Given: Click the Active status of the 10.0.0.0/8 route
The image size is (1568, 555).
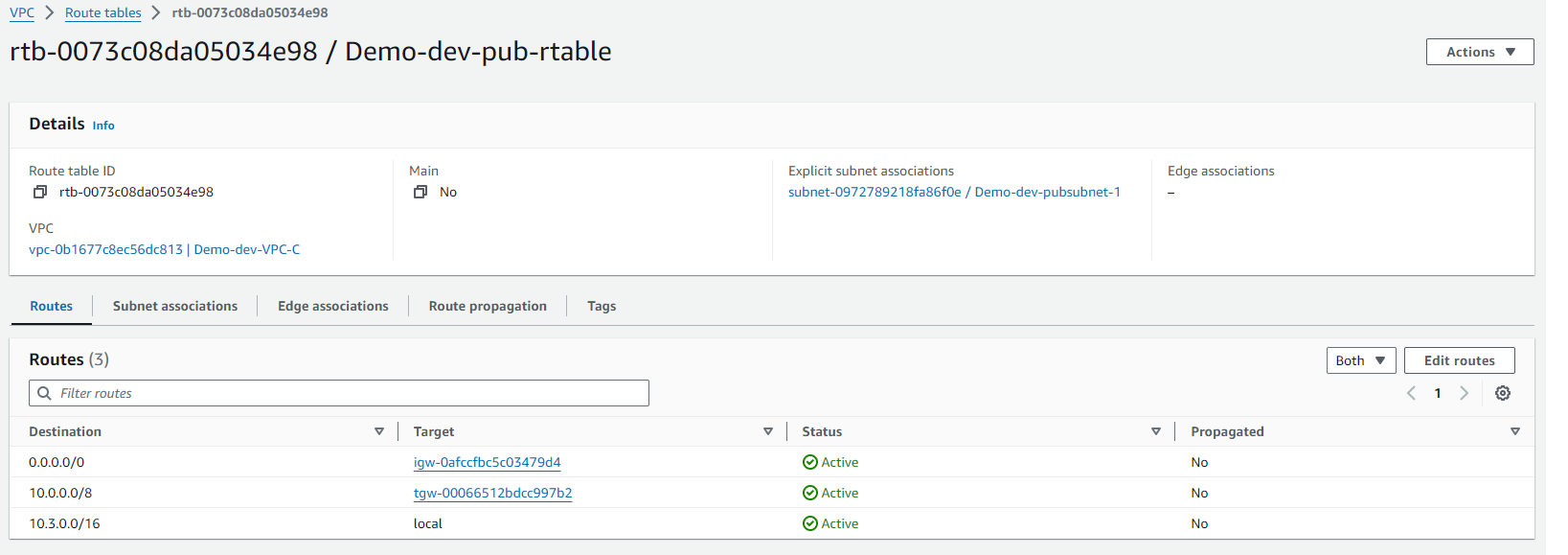Looking at the screenshot, I should pyautogui.click(x=830, y=493).
